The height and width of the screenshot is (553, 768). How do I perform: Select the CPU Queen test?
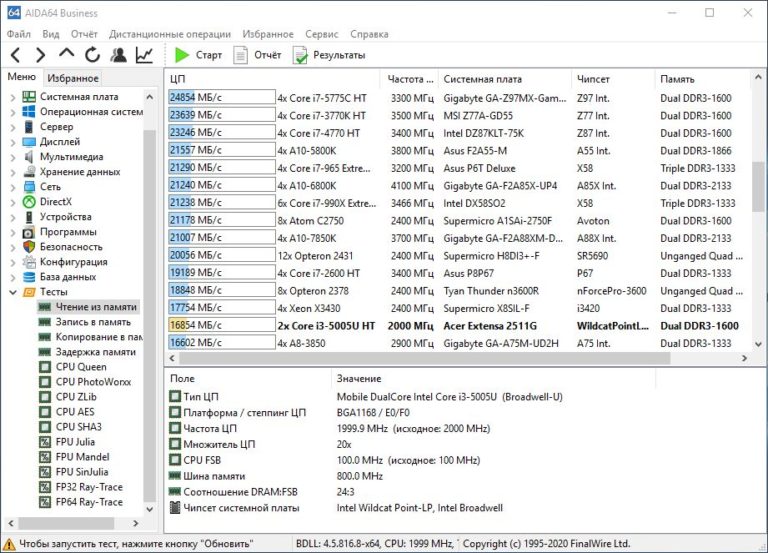click(x=73, y=367)
